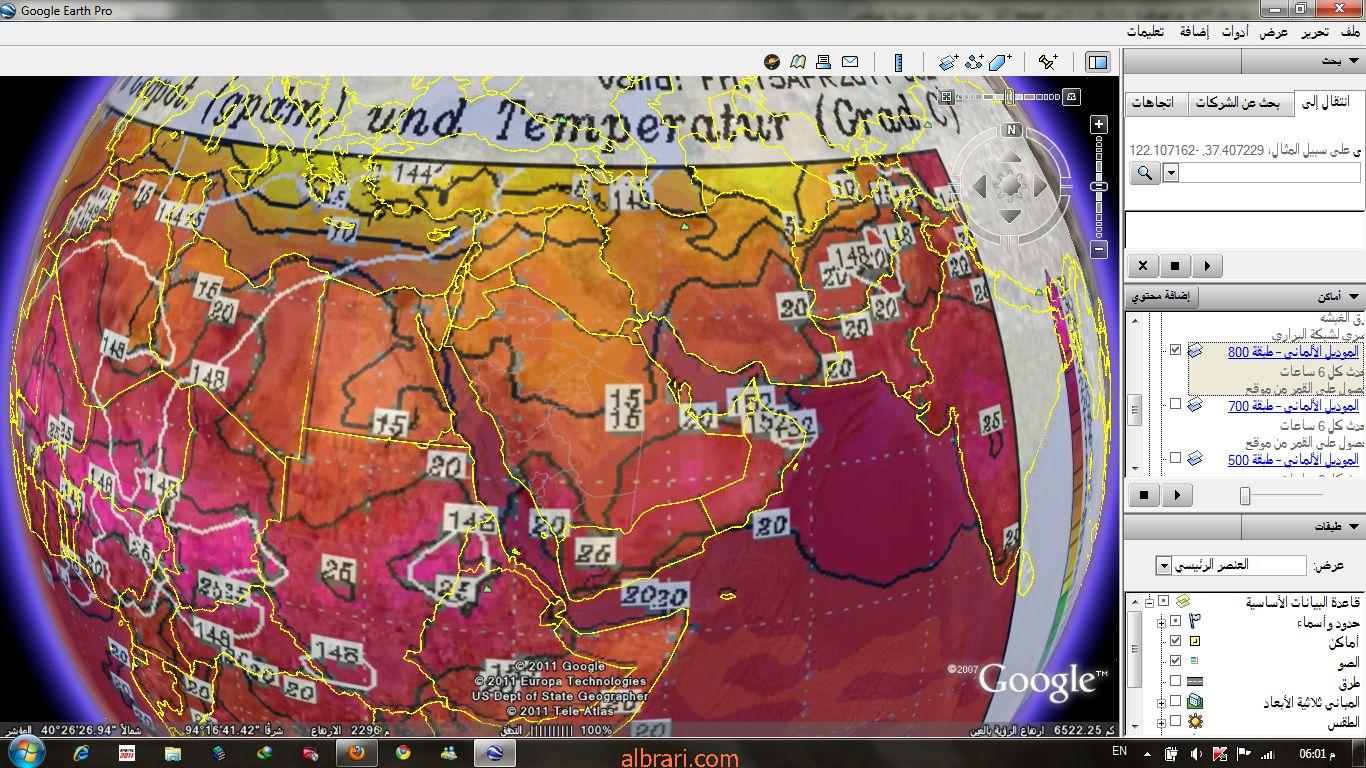Click the compass look-up arrow
Screen dimensions: 1366x768
pyautogui.click(x=1010, y=157)
